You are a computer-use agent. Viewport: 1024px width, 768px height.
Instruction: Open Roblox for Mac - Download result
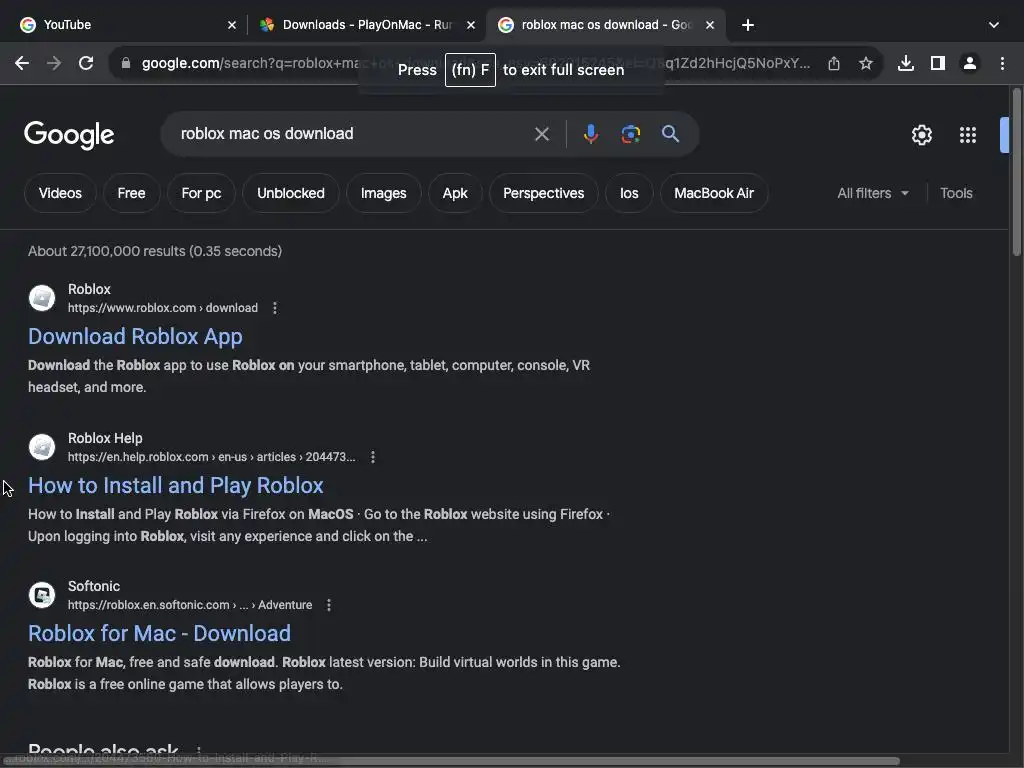159,633
